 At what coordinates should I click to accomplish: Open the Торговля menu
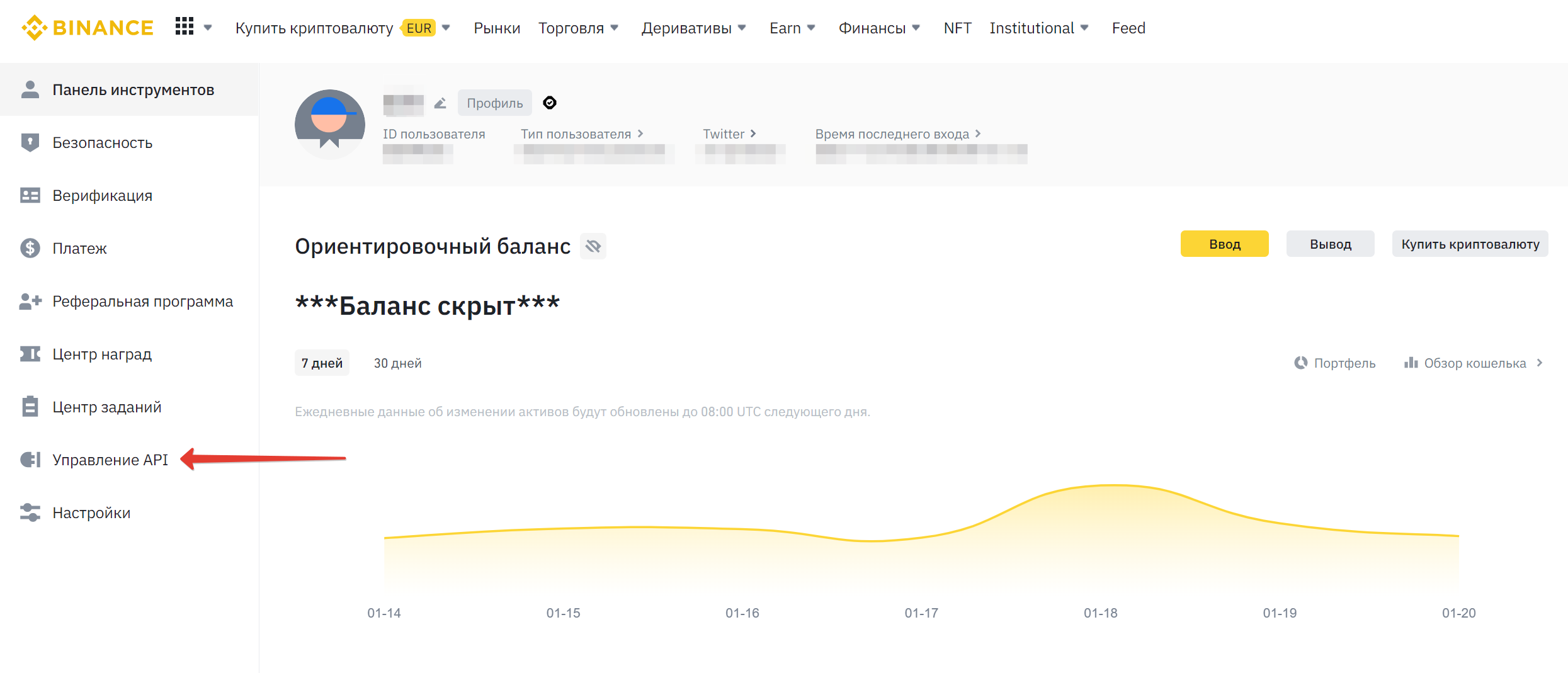click(571, 28)
